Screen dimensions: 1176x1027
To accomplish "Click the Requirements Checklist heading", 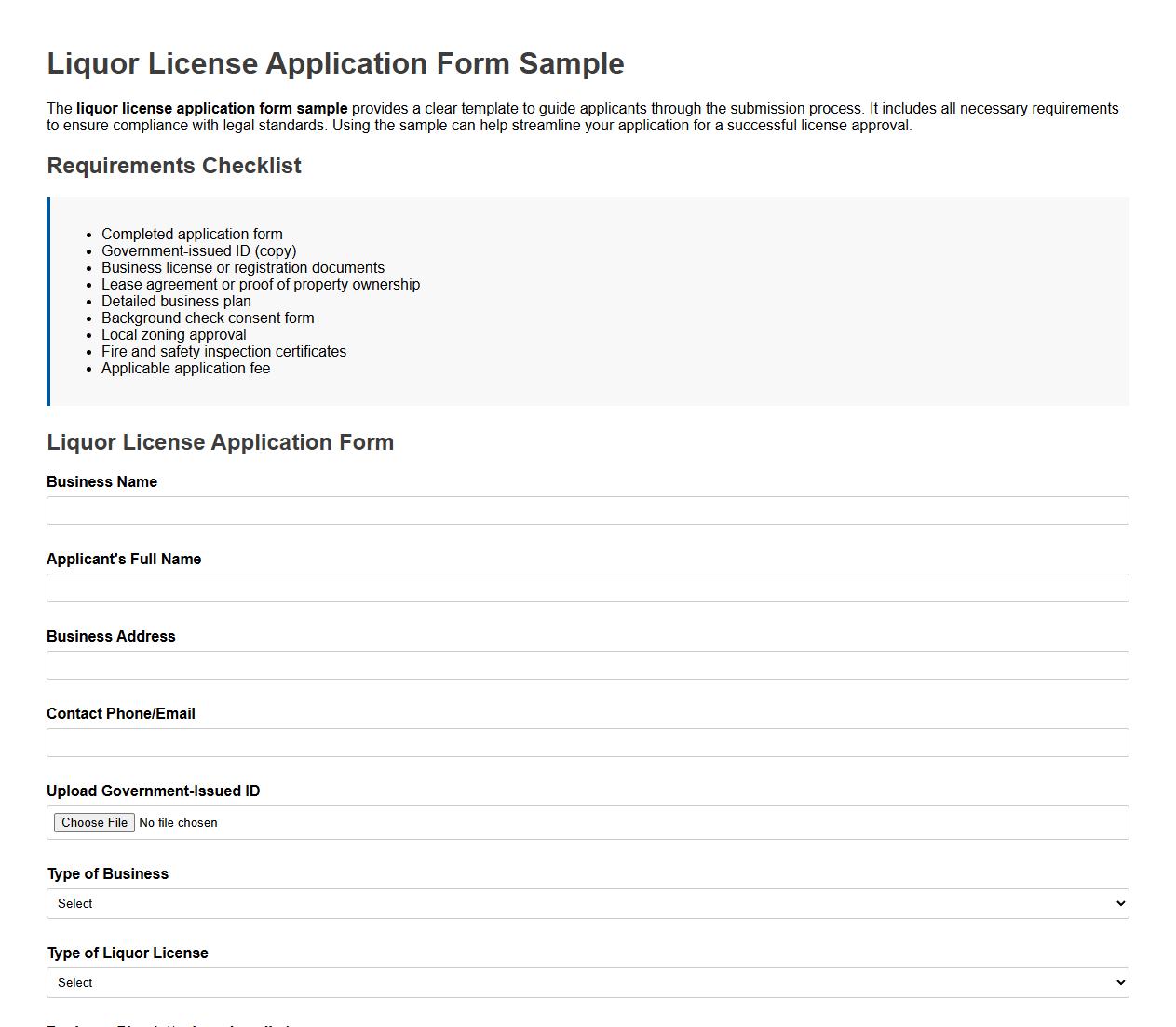I will tap(173, 166).
